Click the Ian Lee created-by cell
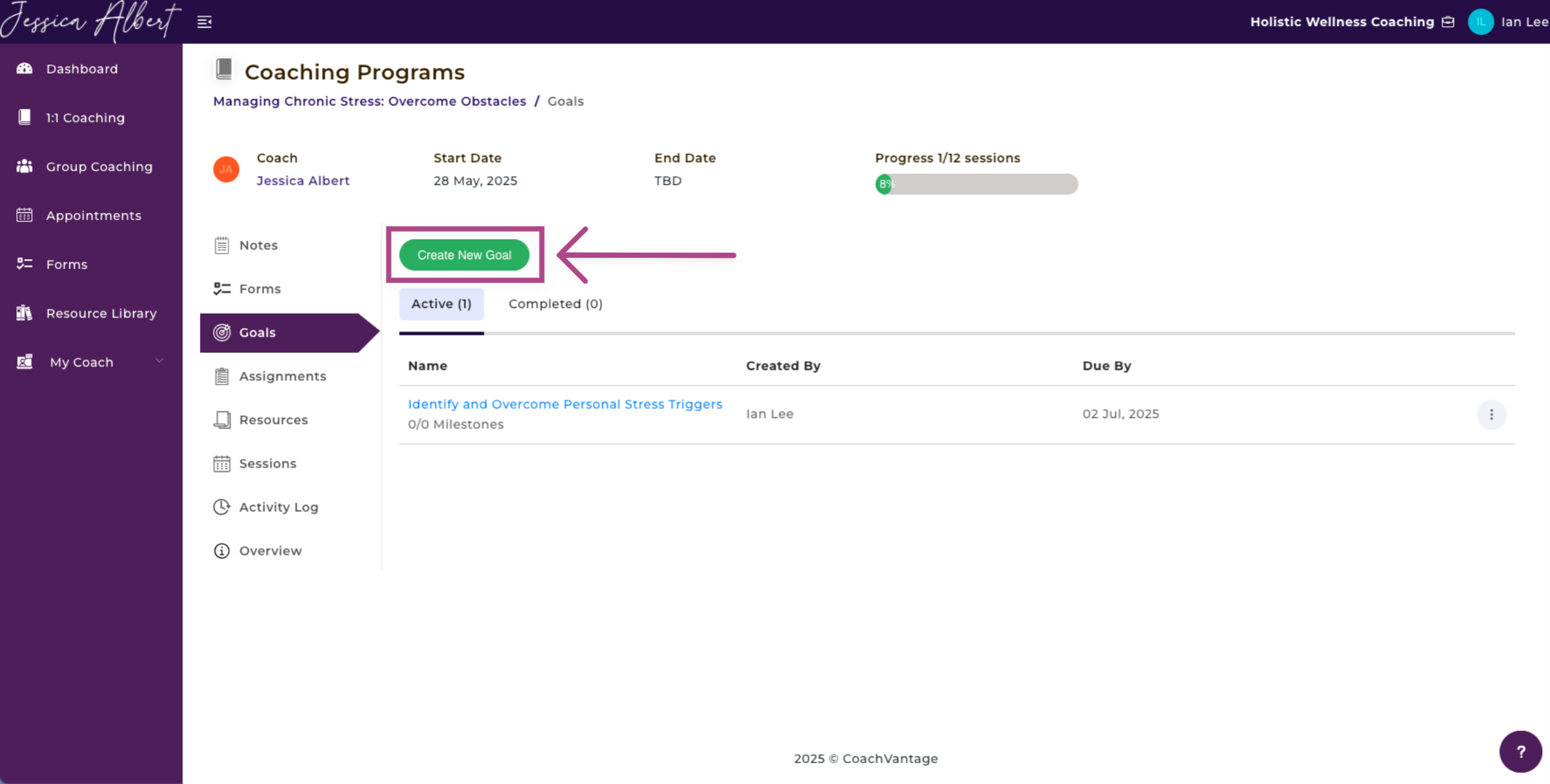The height and width of the screenshot is (784, 1550). pos(769,413)
